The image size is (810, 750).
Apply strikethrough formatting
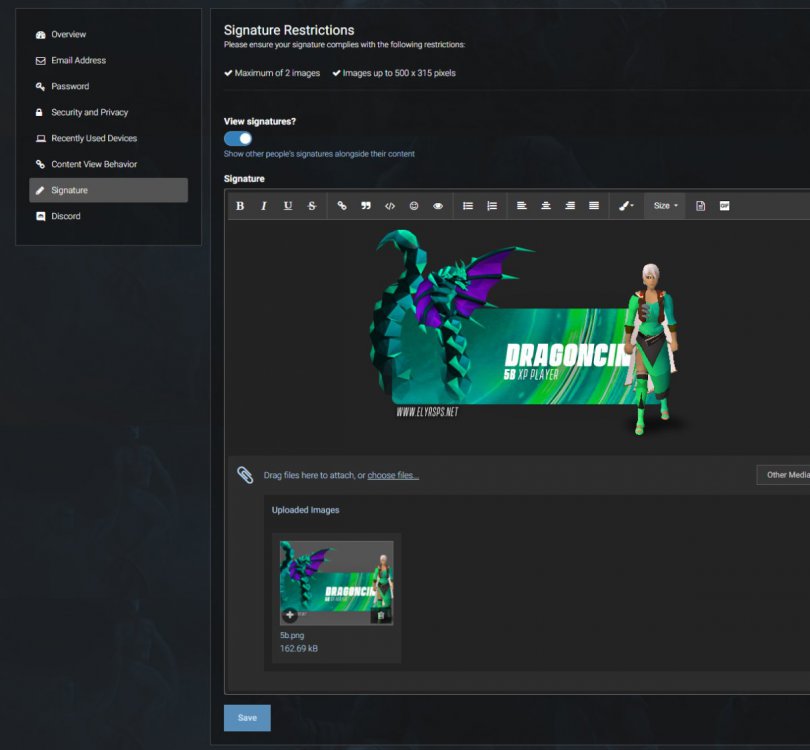click(x=312, y=206)
